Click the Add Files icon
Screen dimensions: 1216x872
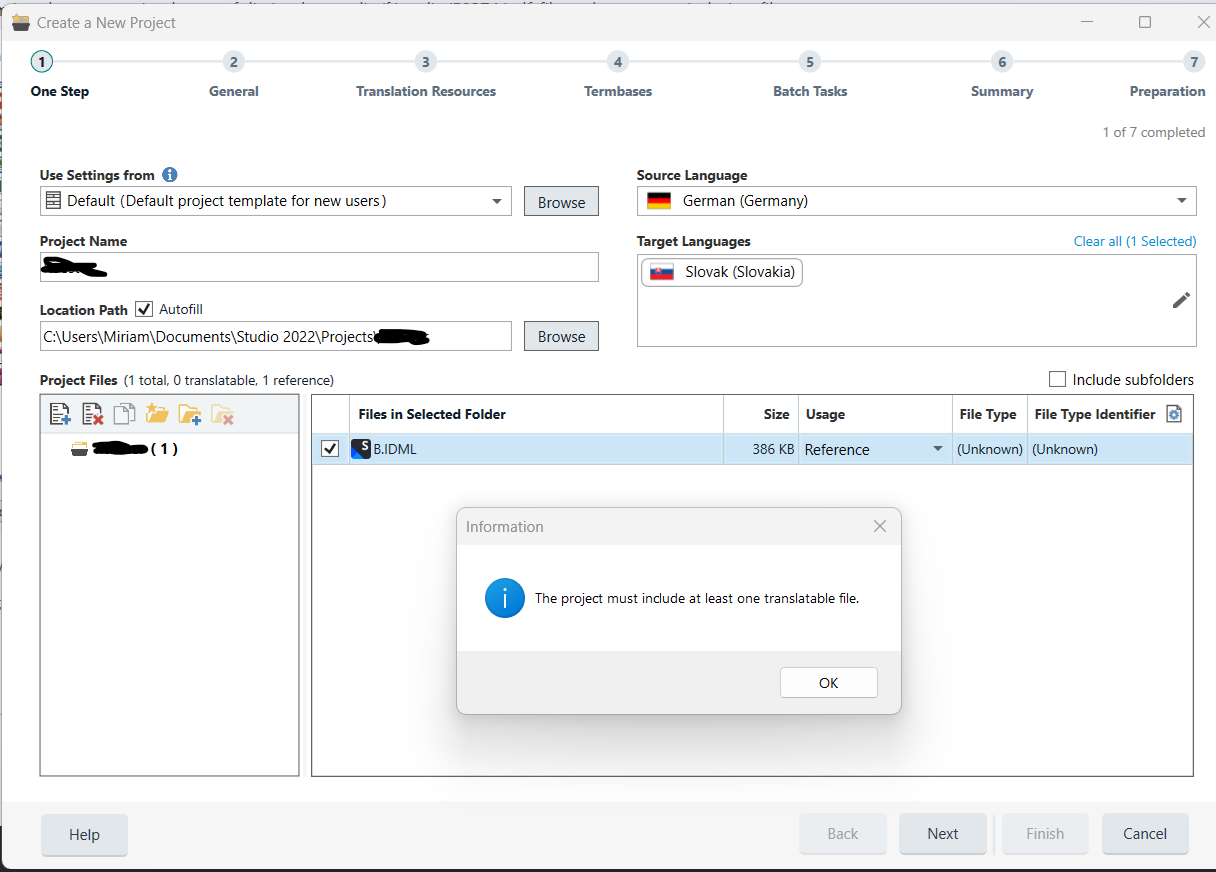(x=60, y=414)
